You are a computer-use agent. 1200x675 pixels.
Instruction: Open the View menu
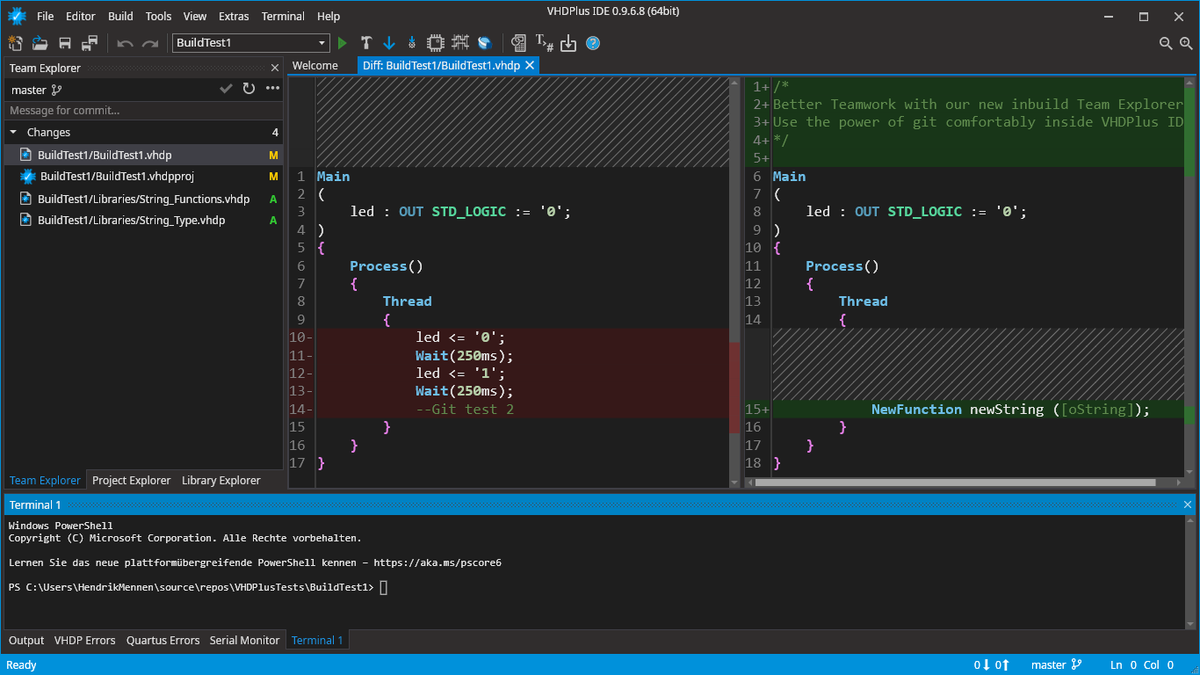pyautogui.click(x=195, y=16)
